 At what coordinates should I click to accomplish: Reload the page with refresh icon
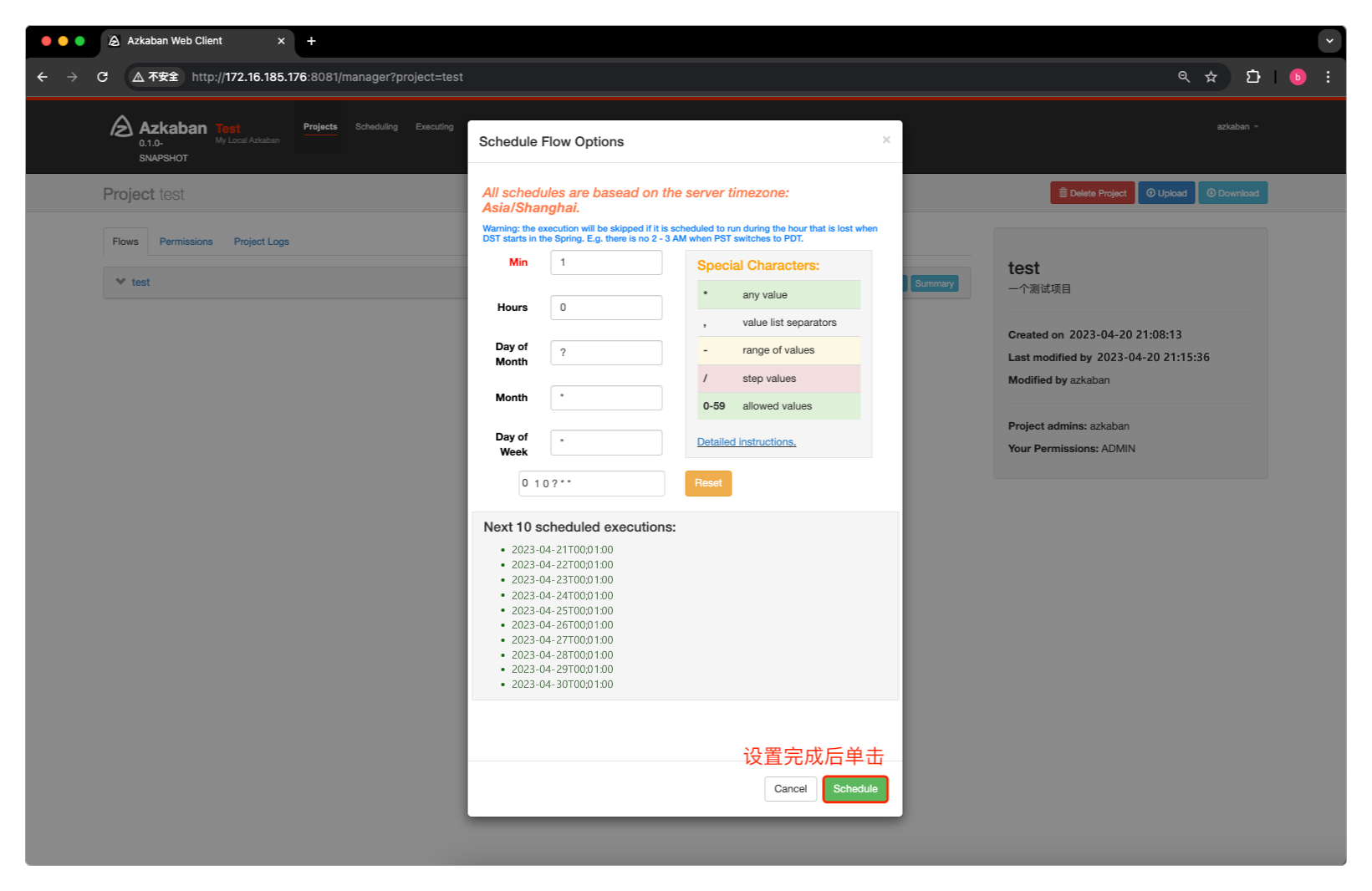click(103, 77)
